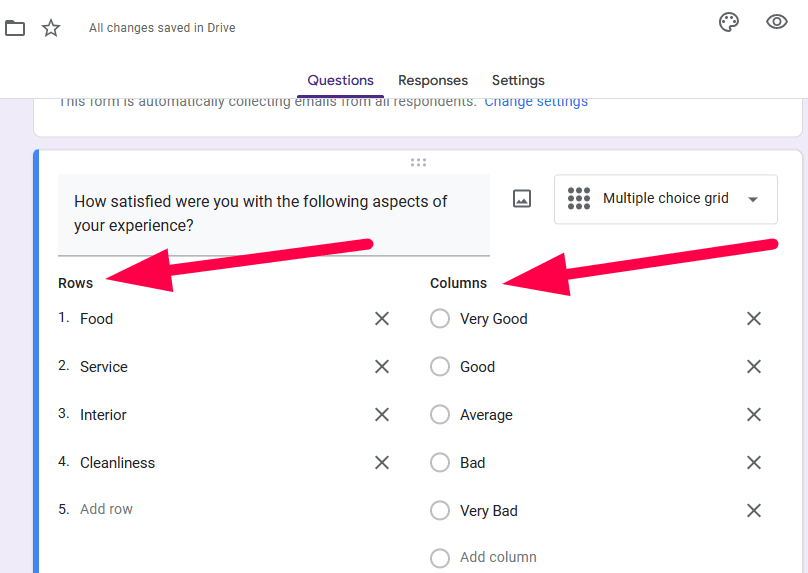Image resolution: width=808 pixels, height=573 pixels.
Task: Star this form
Action: pyautogui.click(x=51, y=28)
